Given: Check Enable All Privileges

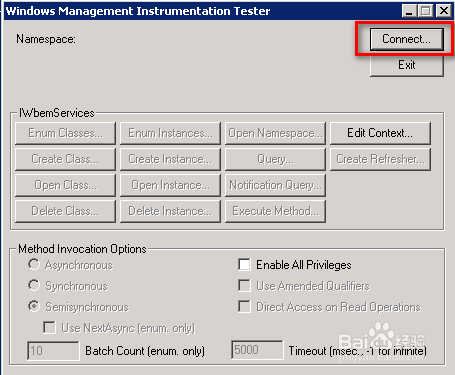Looking at the screenshot, I should tap(244, 265).
